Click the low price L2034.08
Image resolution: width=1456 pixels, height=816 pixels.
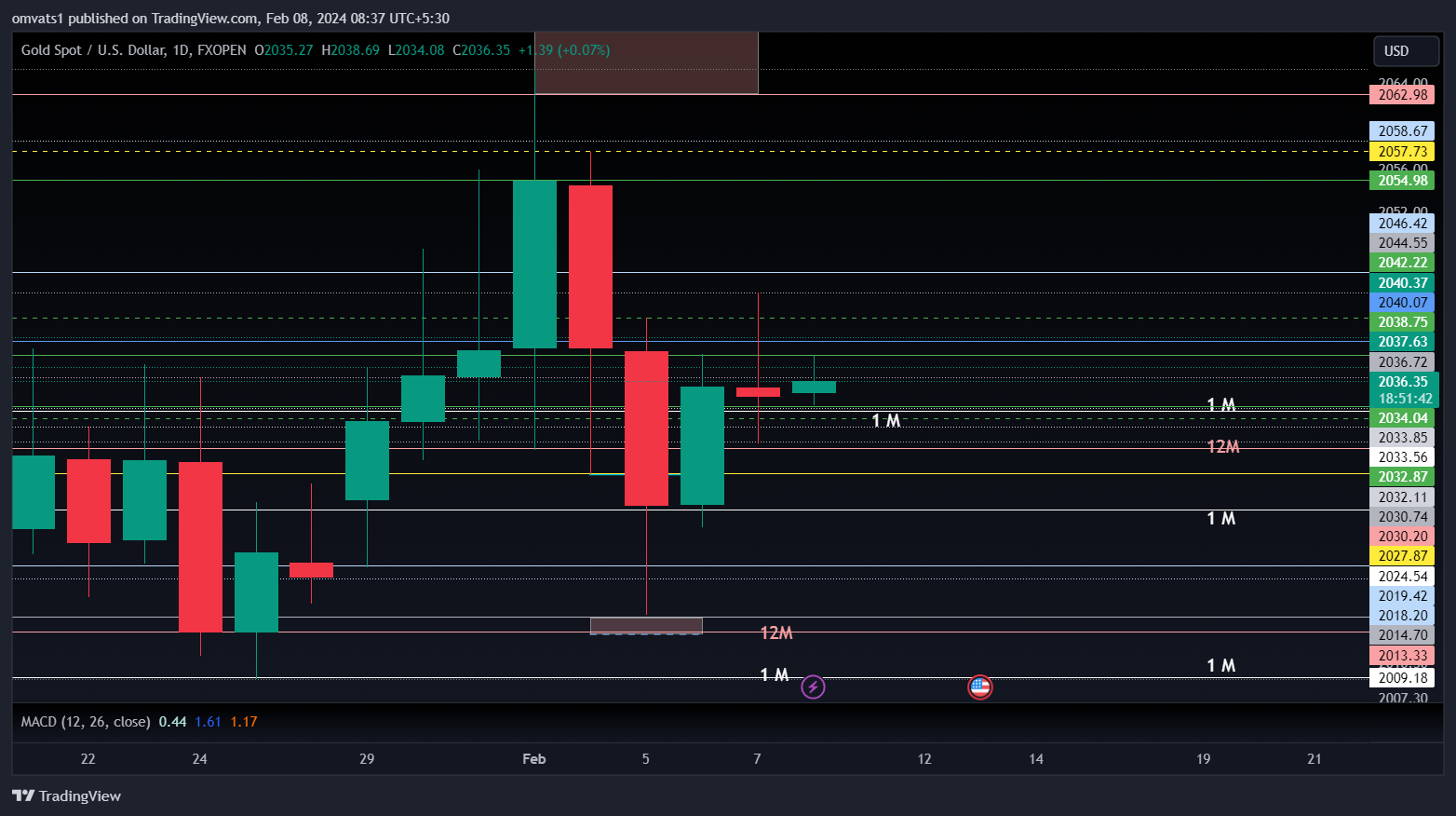point(416,50)
